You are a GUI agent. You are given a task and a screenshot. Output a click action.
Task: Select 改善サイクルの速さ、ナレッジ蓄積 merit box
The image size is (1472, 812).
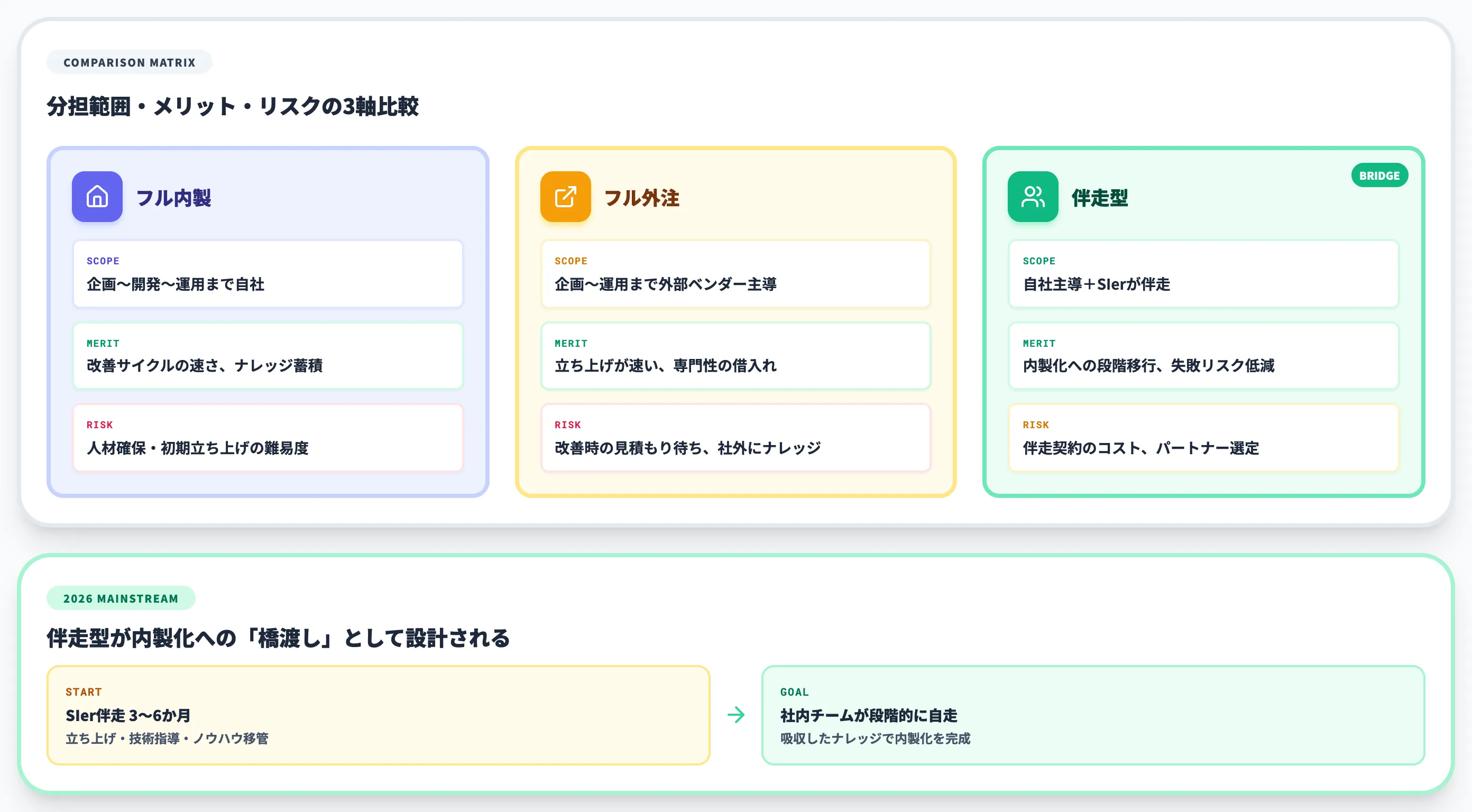[x=268, y=356]
